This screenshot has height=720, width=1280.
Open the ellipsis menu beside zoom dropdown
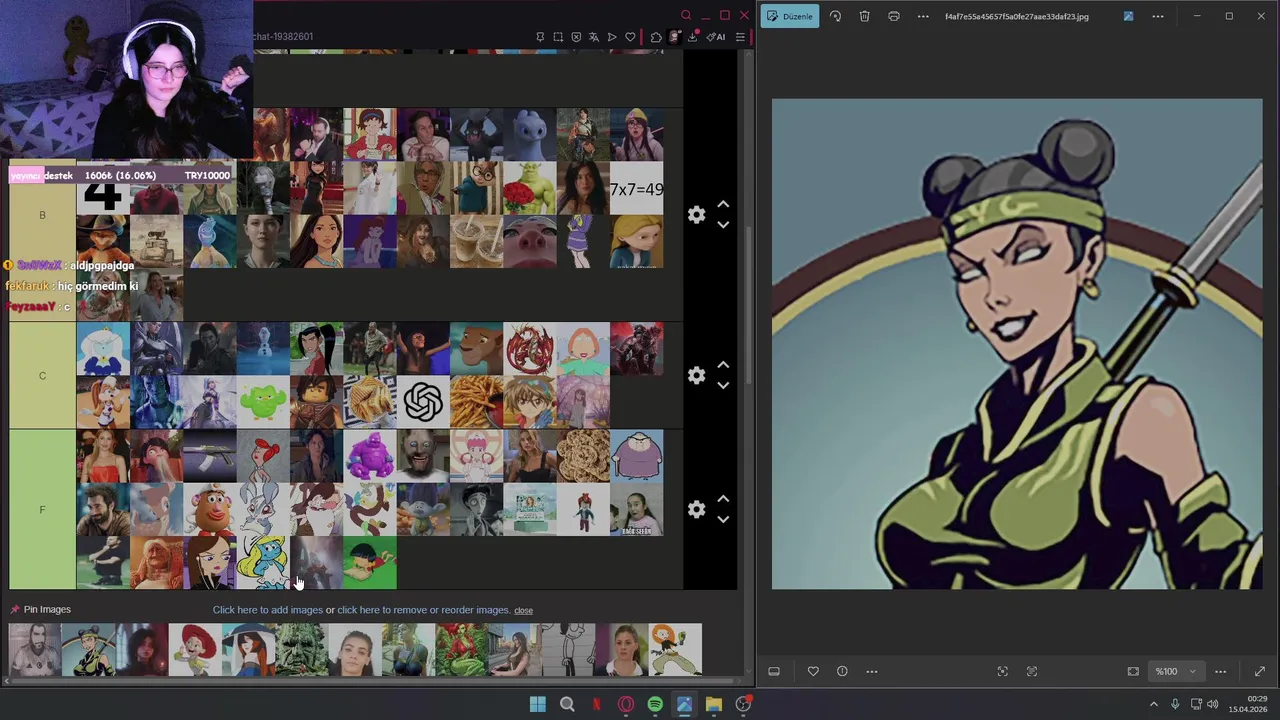tap(1220, 671)
